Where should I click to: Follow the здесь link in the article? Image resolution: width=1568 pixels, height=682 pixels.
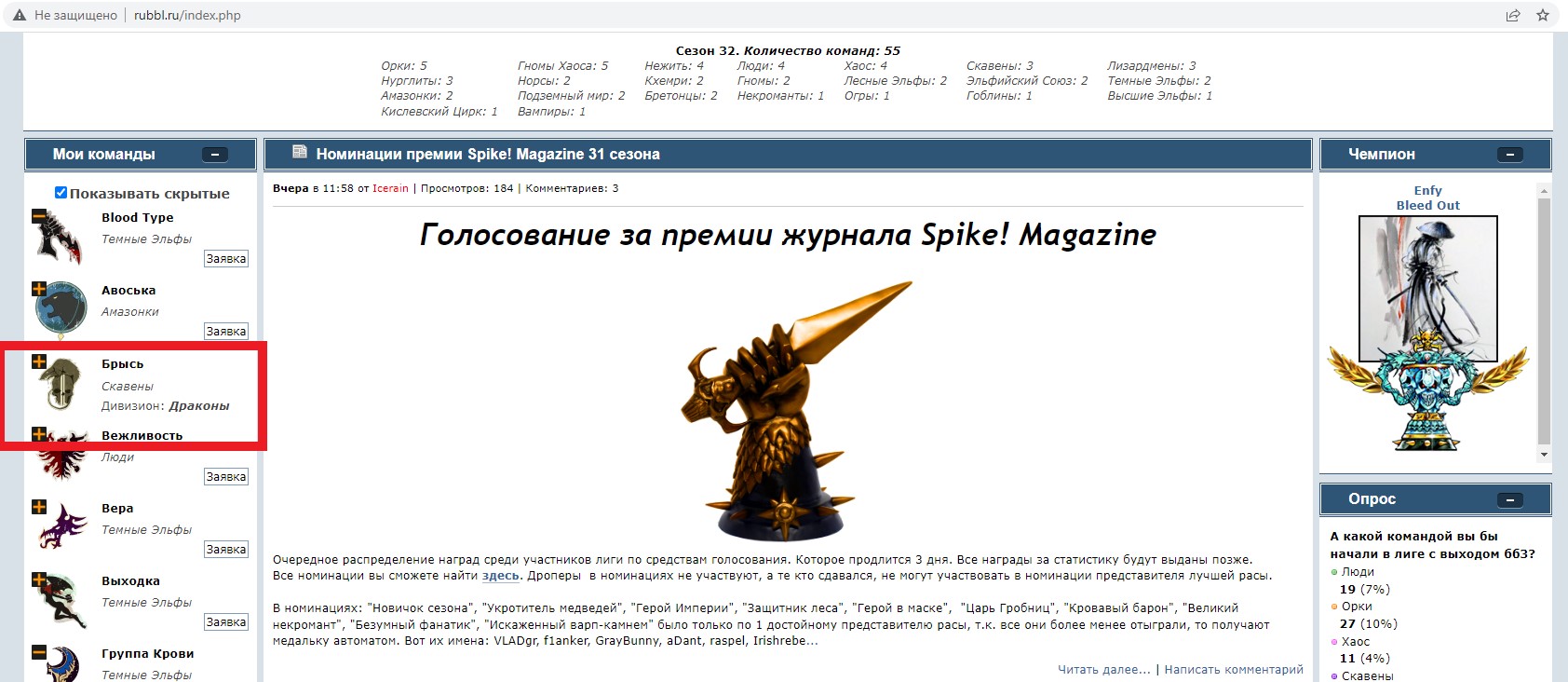point(501,576)
